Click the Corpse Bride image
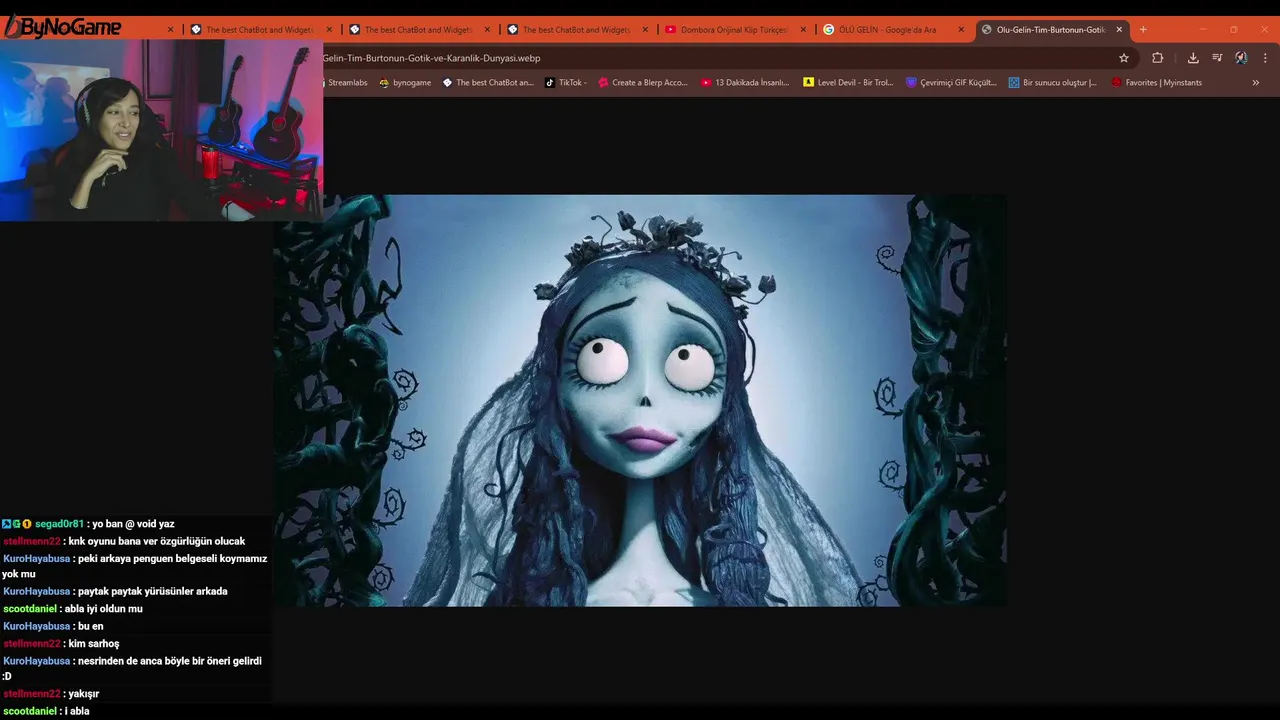Viewport: 1280px width, 720px height. point(640,400)
